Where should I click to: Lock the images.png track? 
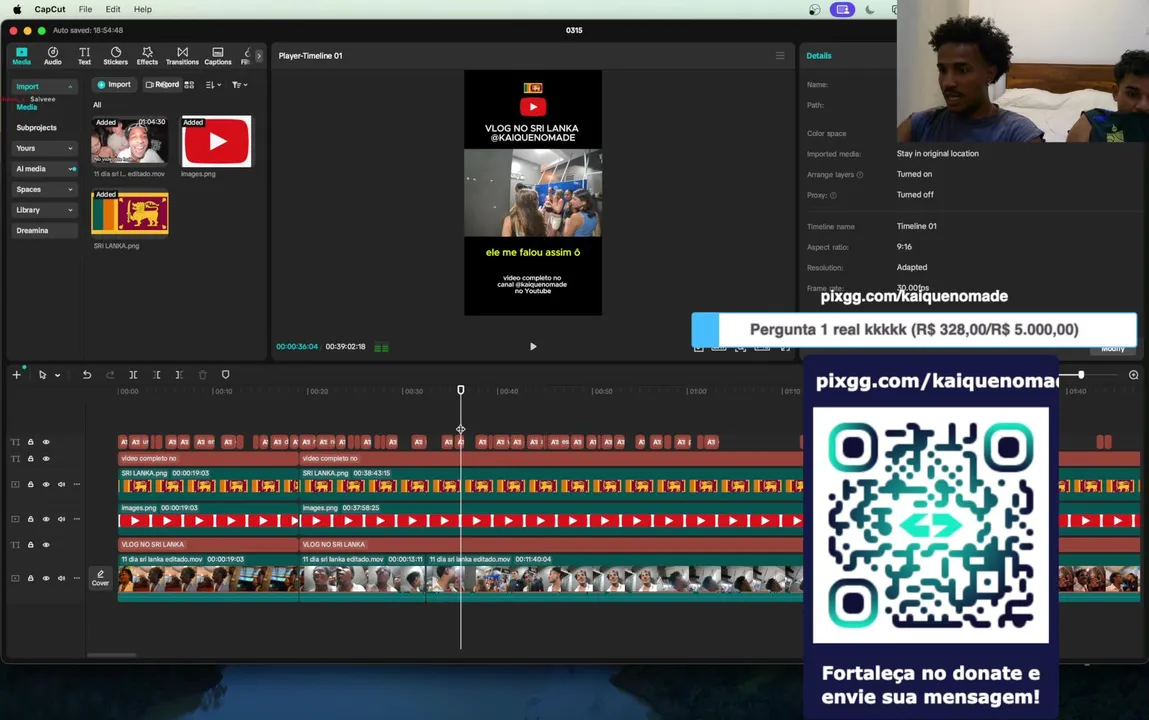pos(31,519)
